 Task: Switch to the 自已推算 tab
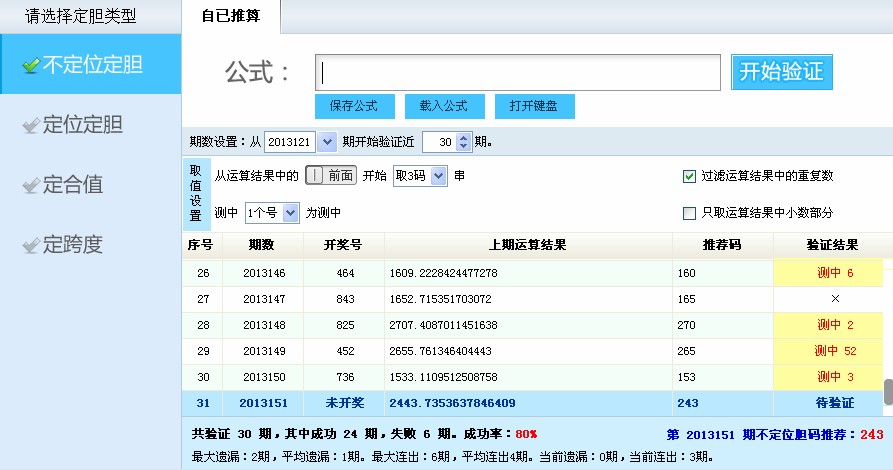click(x=231, y=17)
